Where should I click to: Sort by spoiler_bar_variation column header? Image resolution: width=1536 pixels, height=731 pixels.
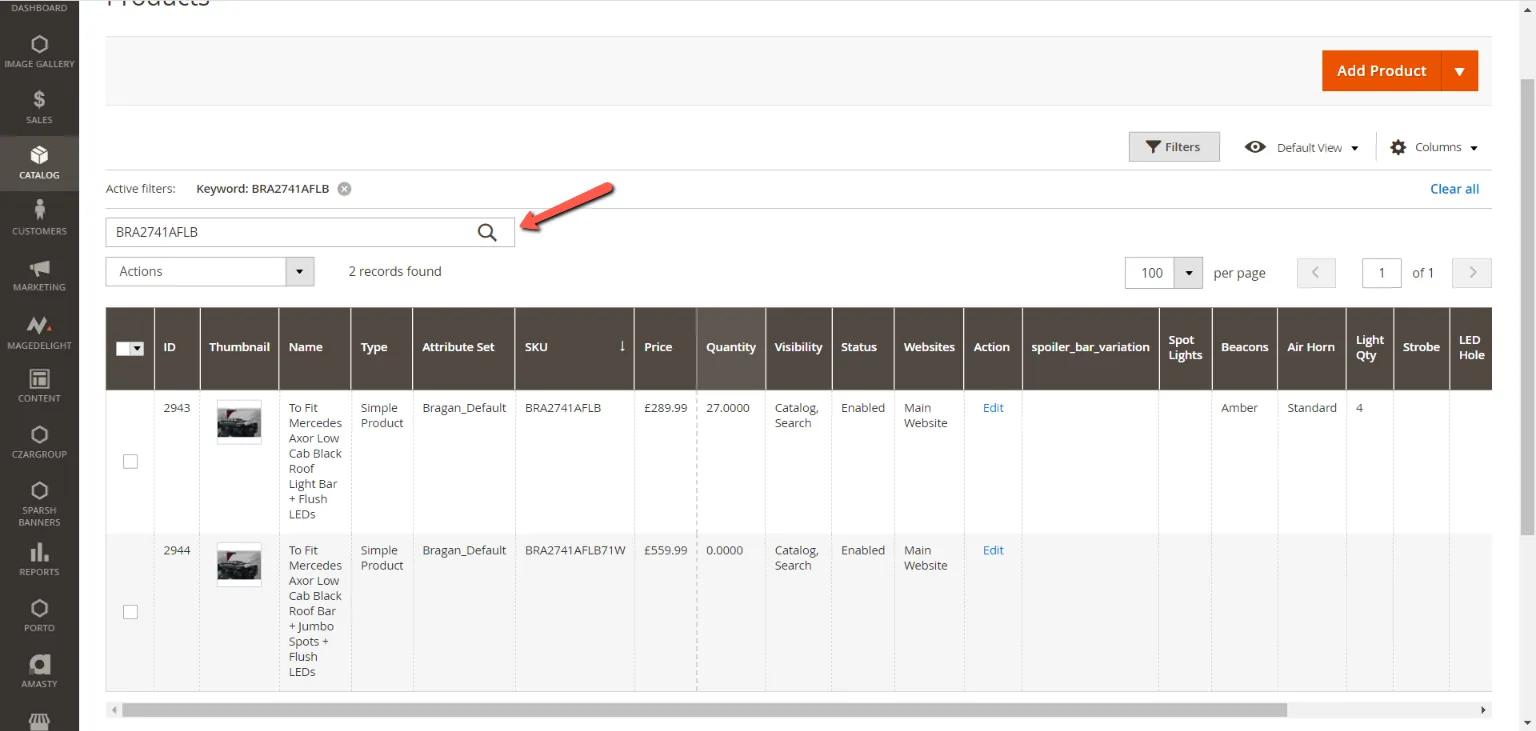[x=1090, y=348]
